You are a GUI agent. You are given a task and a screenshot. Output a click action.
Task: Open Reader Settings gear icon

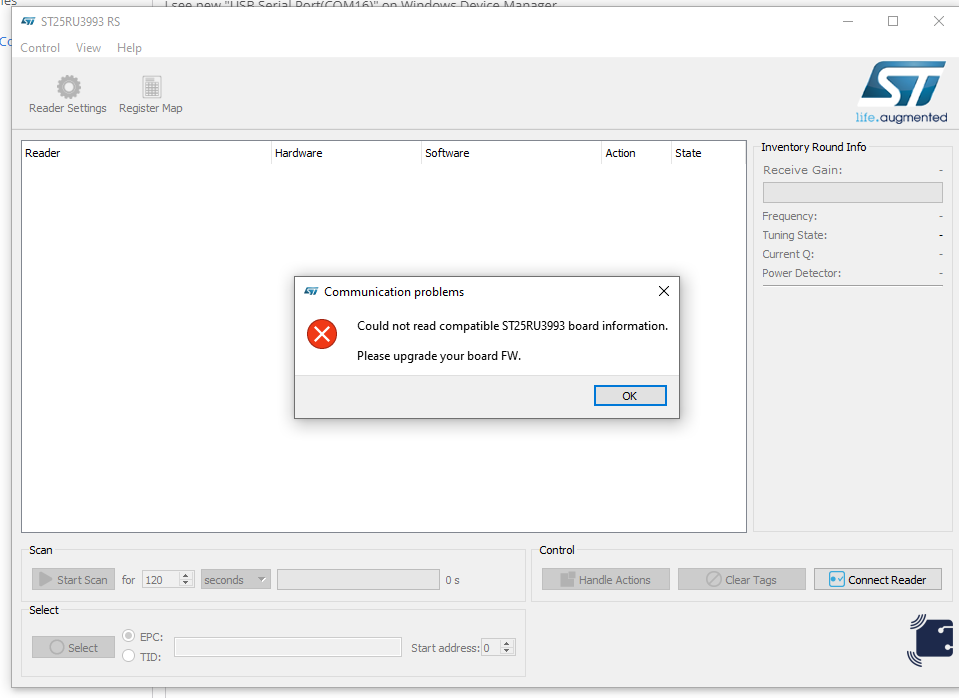pyautogui.click(x=68, y=87)
